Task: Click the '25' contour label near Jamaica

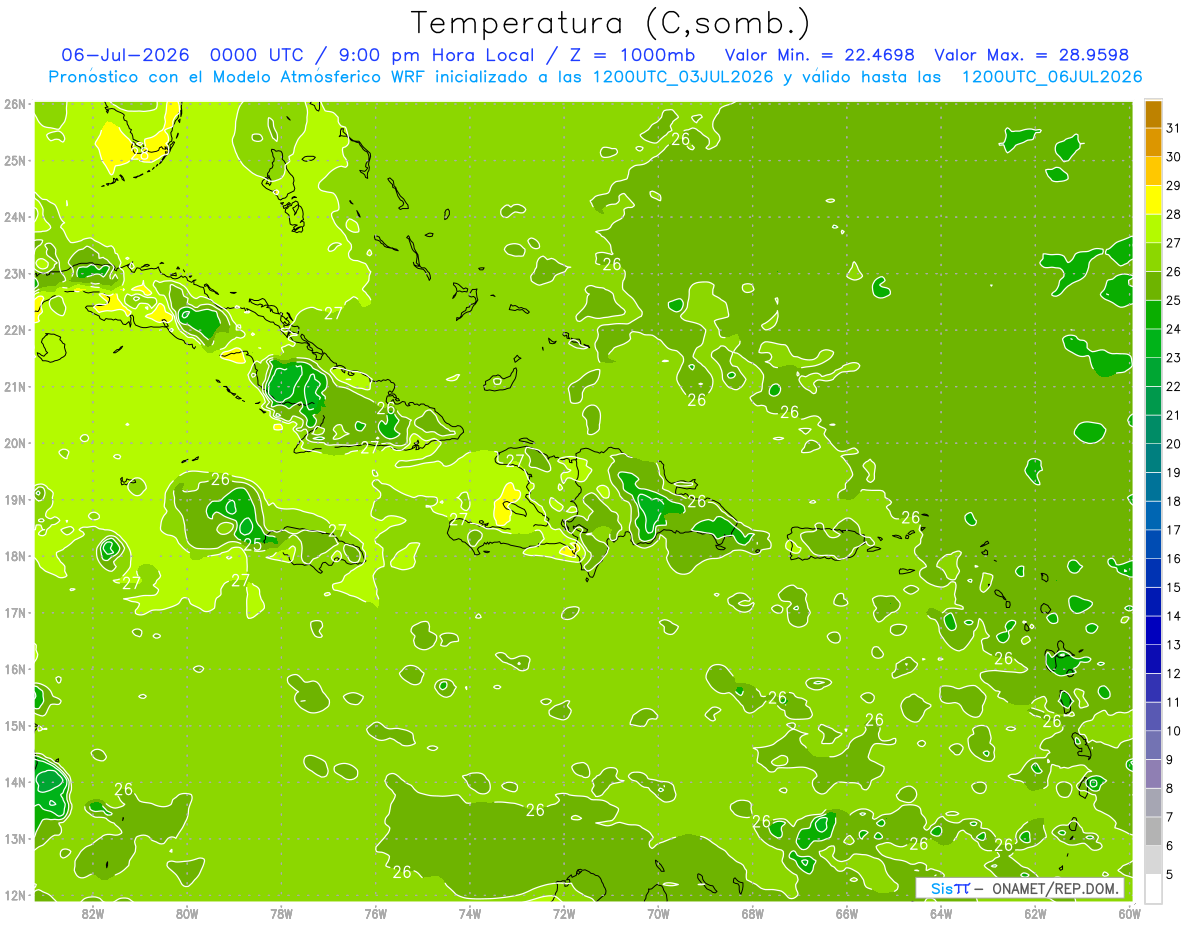Action: point(252,545)
